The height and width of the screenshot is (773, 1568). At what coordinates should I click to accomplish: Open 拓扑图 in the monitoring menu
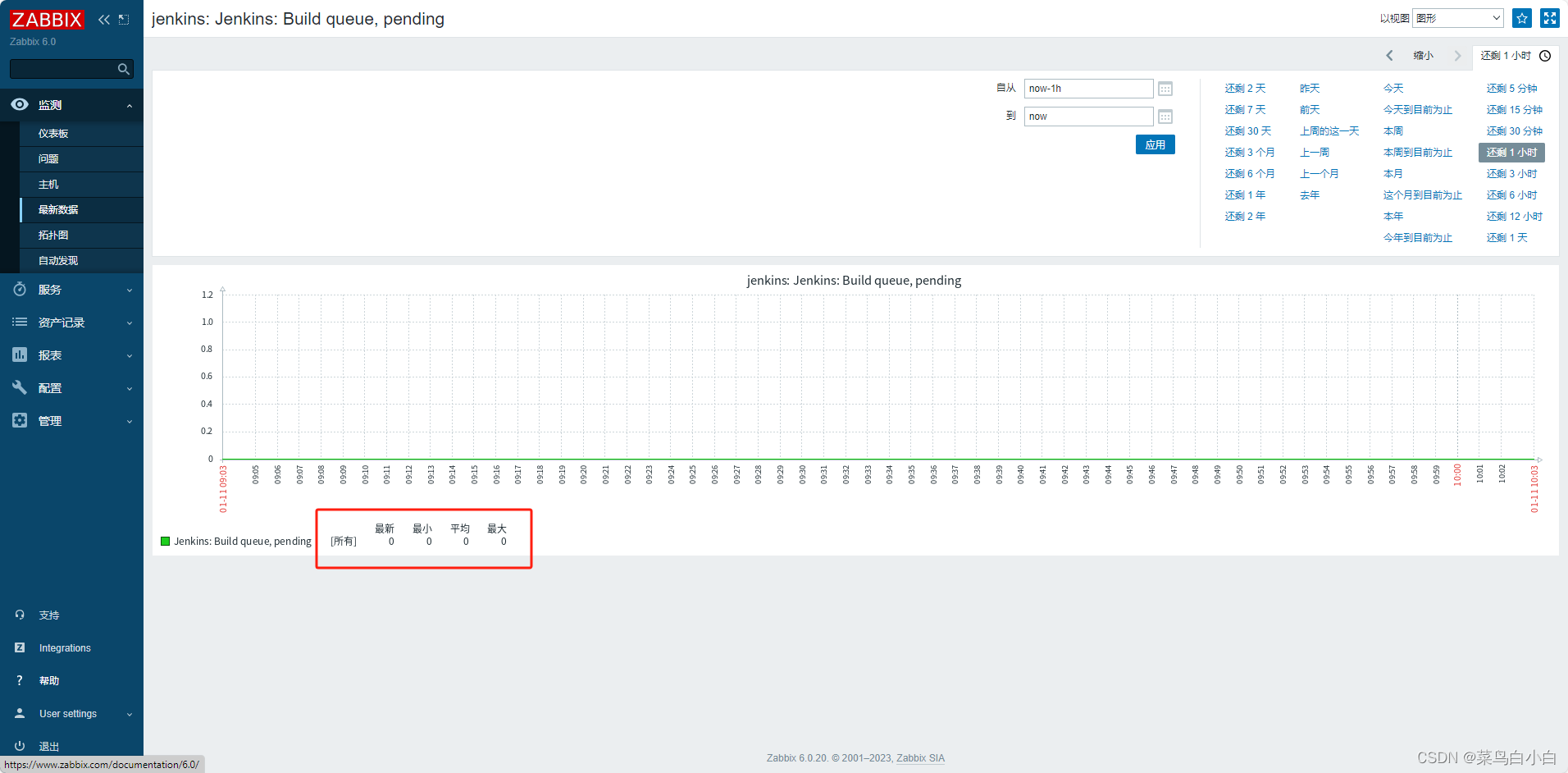tap(53, 235)
